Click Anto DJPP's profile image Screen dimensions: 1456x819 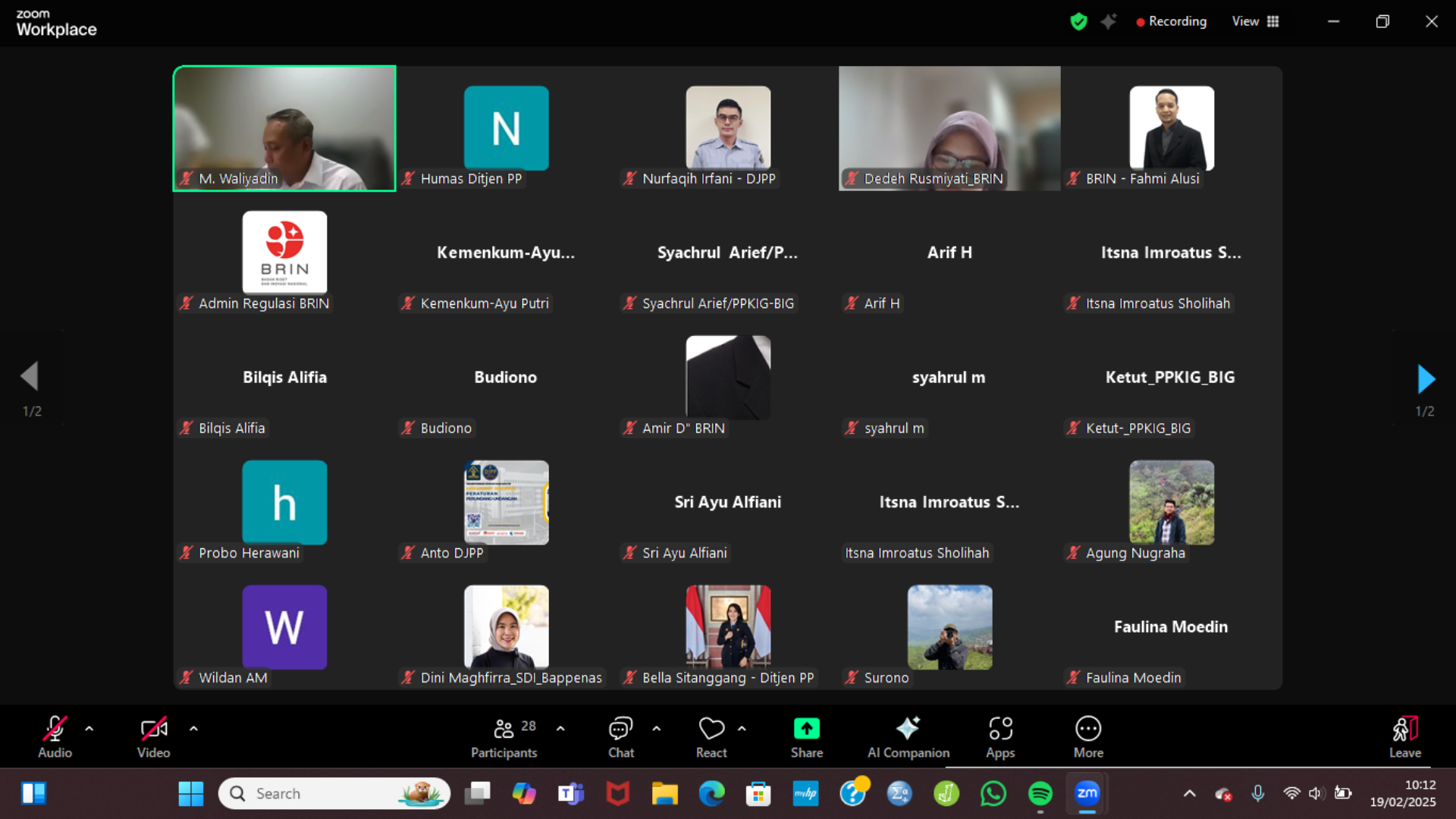click(506, 502)
